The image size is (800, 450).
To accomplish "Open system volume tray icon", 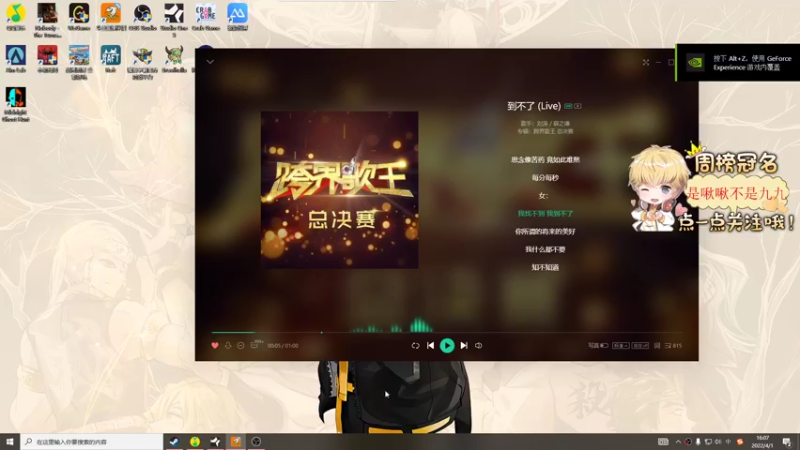I will (x=718, y=442).
